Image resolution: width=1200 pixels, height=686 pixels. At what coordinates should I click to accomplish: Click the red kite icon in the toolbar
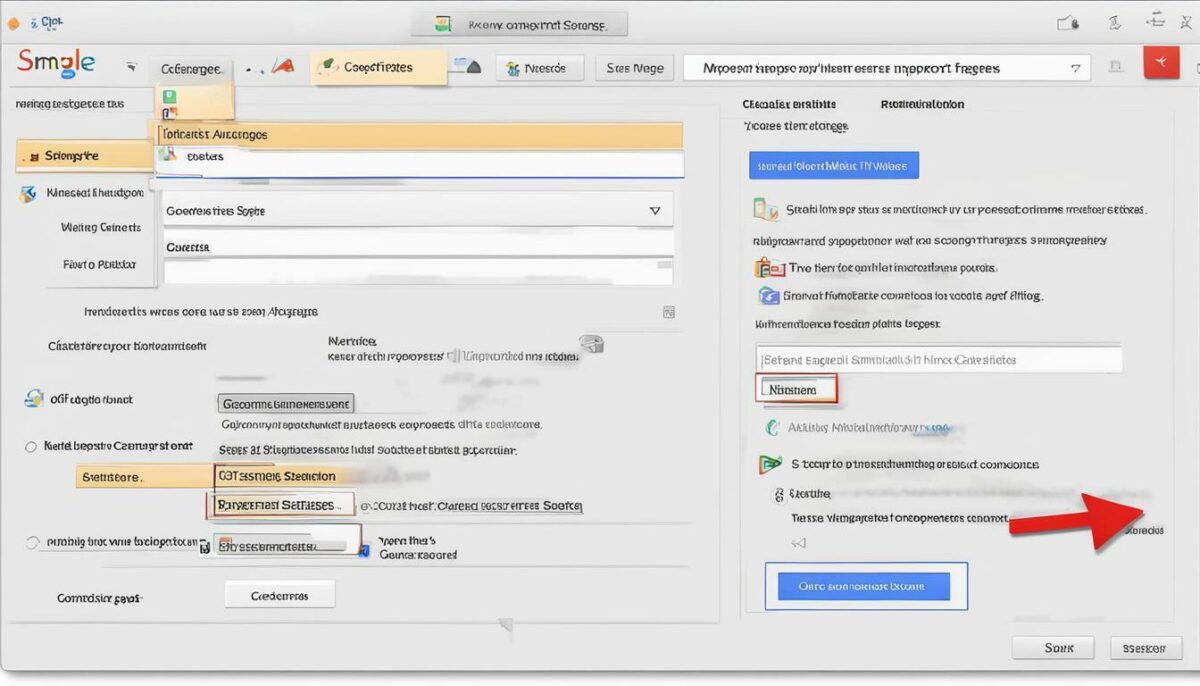tap(285, 67)
